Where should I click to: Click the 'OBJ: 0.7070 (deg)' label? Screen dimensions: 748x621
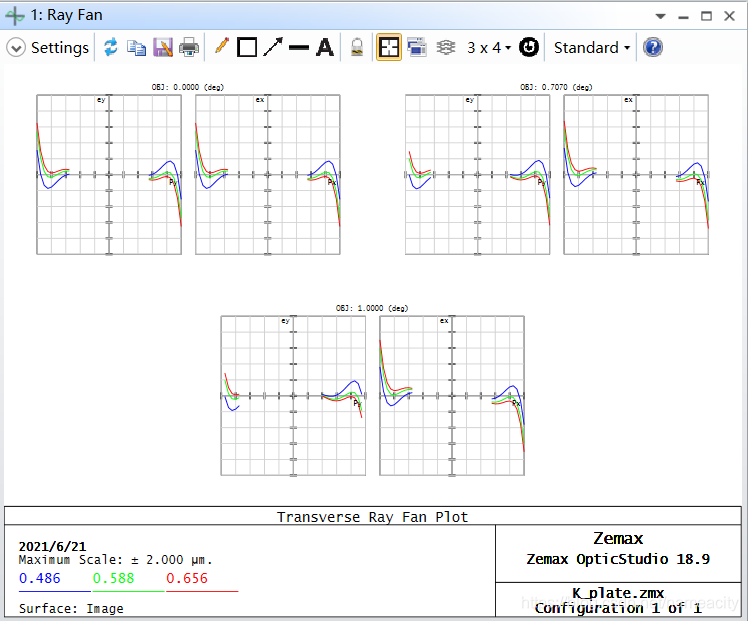tap(556, 87)
